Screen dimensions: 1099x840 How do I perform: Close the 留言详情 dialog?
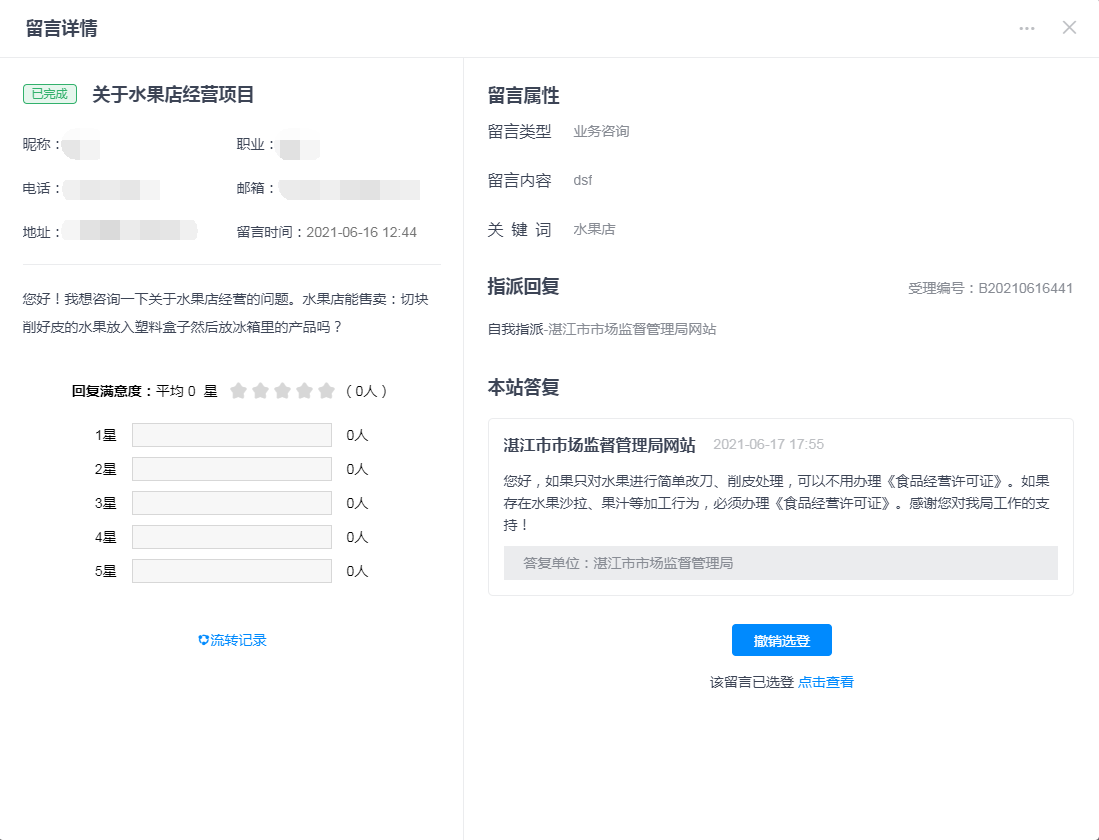[1069, 28]
